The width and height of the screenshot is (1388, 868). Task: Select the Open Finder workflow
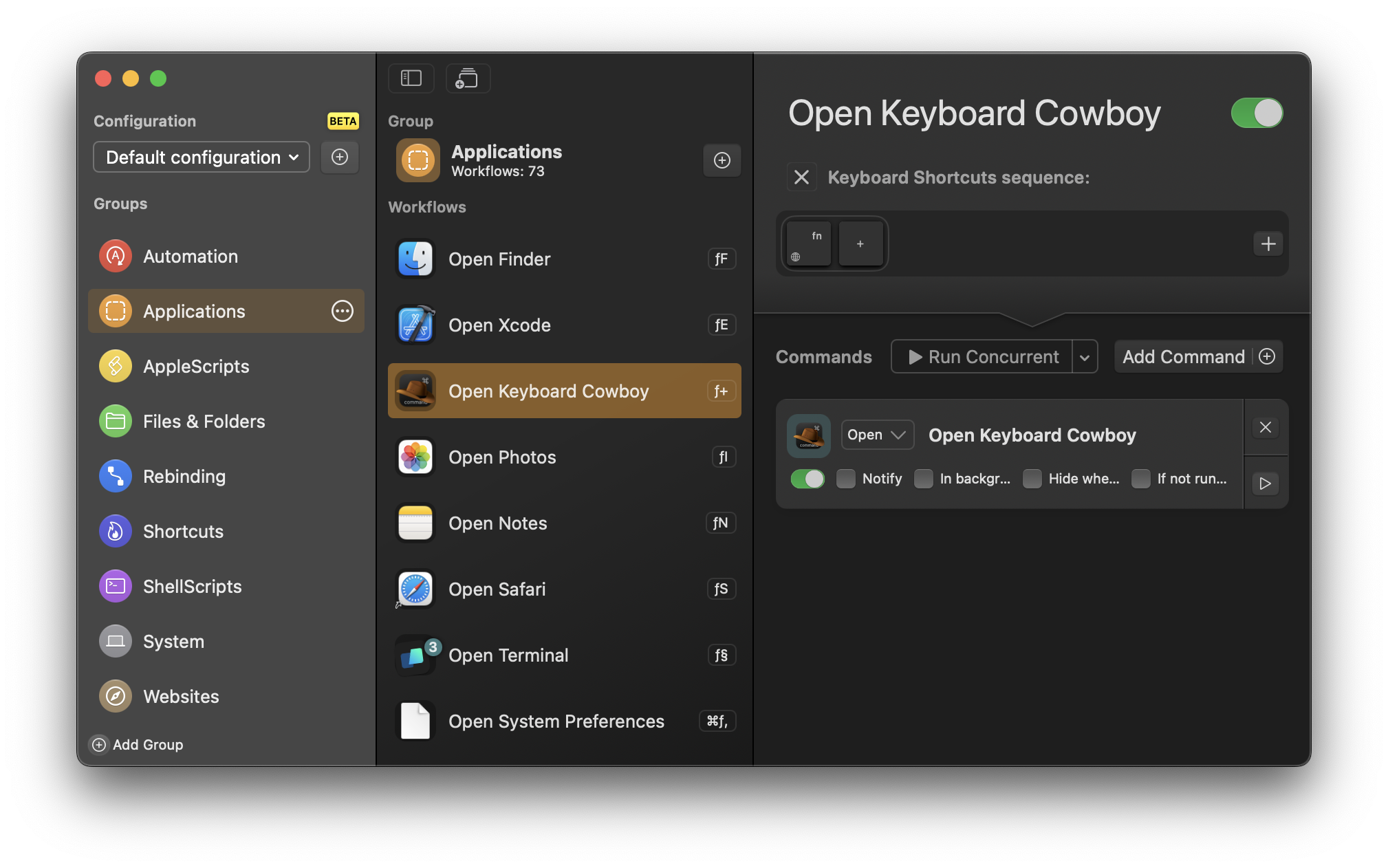click(x=564, y=259)
